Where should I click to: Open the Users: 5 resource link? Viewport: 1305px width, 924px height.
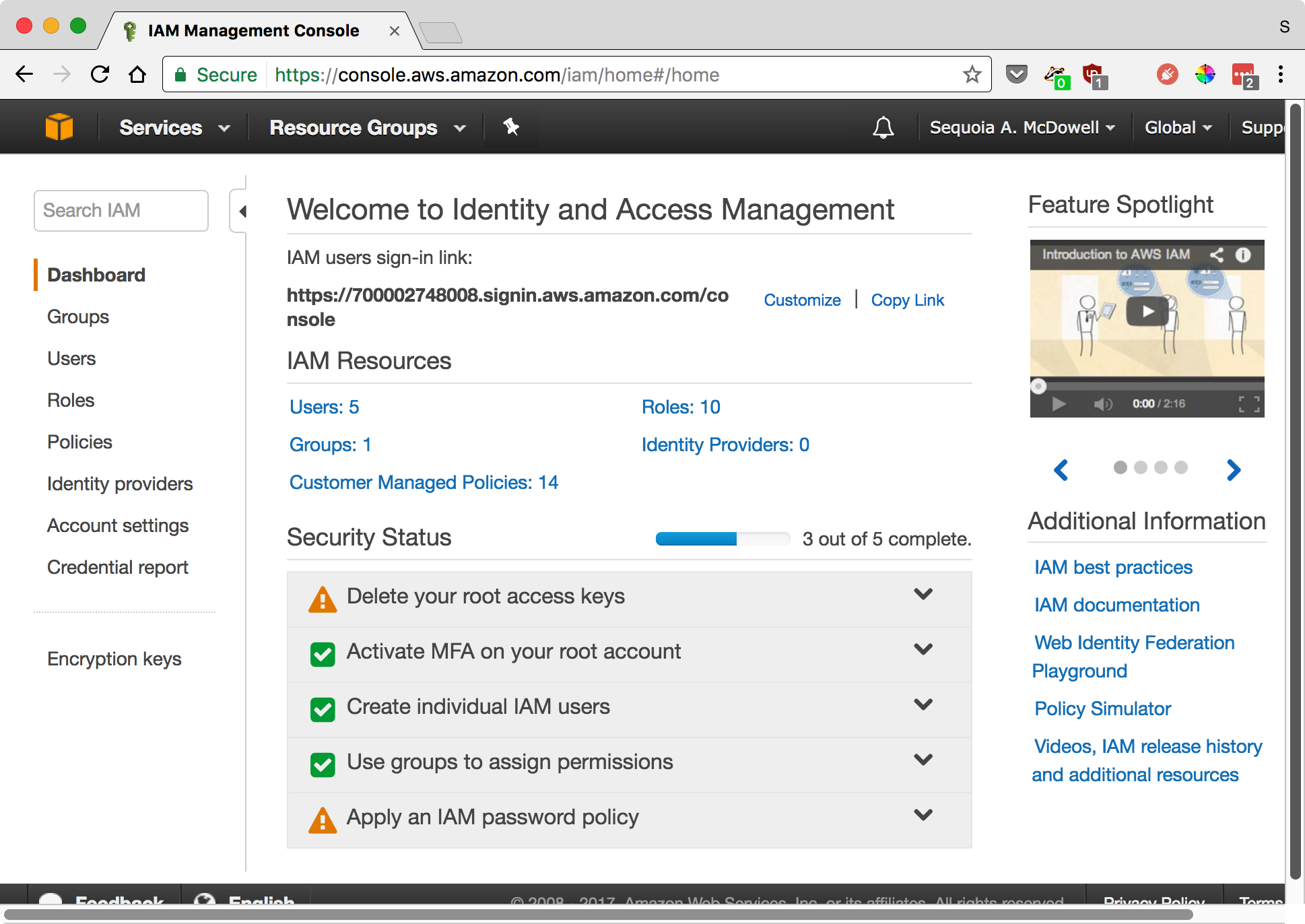[x=325, y=407]
